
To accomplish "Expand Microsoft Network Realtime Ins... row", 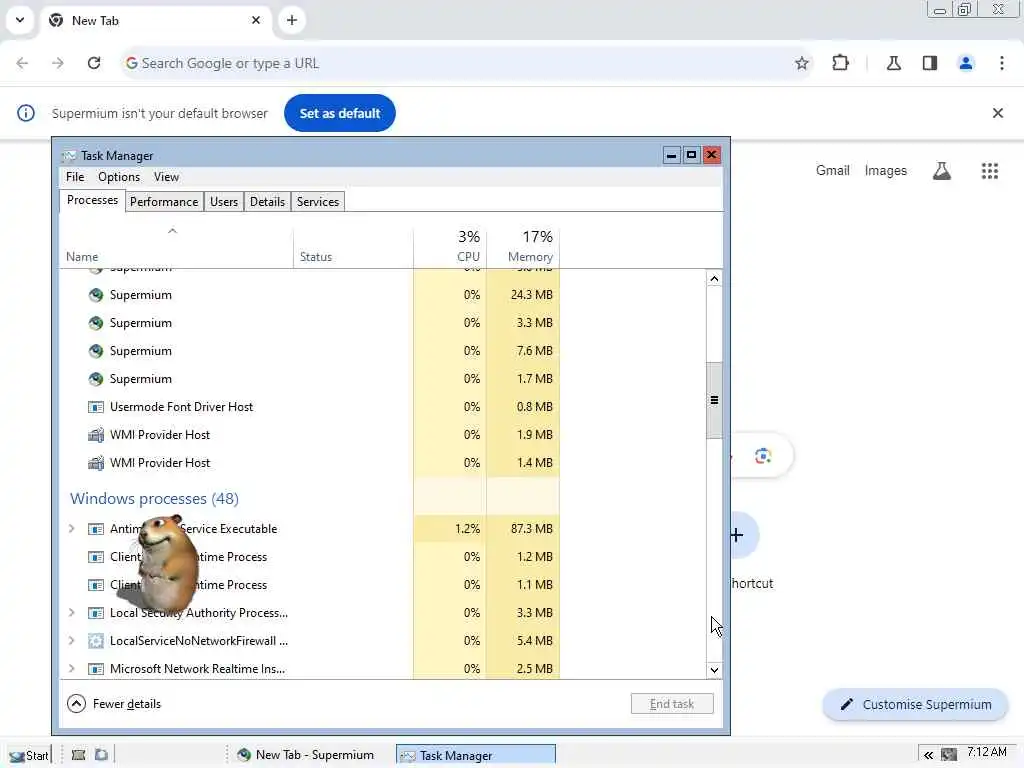I will (x=72, y=669).
